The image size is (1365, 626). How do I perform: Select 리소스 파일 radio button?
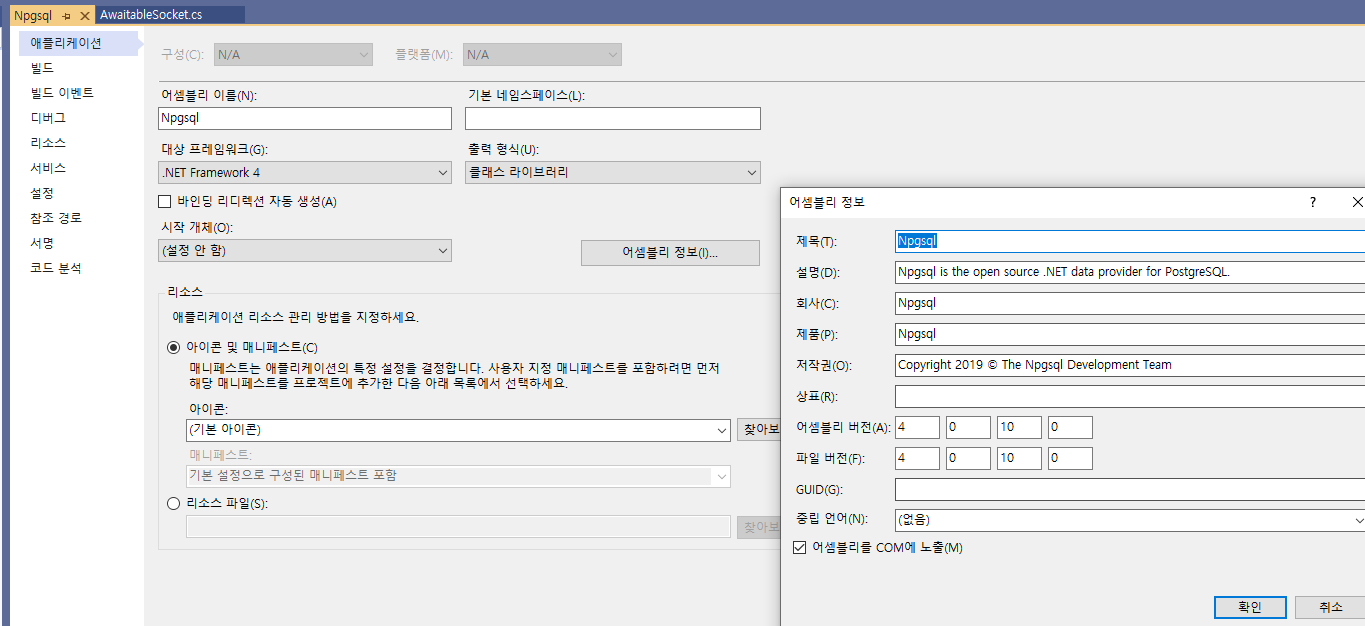tap(174, 504)
